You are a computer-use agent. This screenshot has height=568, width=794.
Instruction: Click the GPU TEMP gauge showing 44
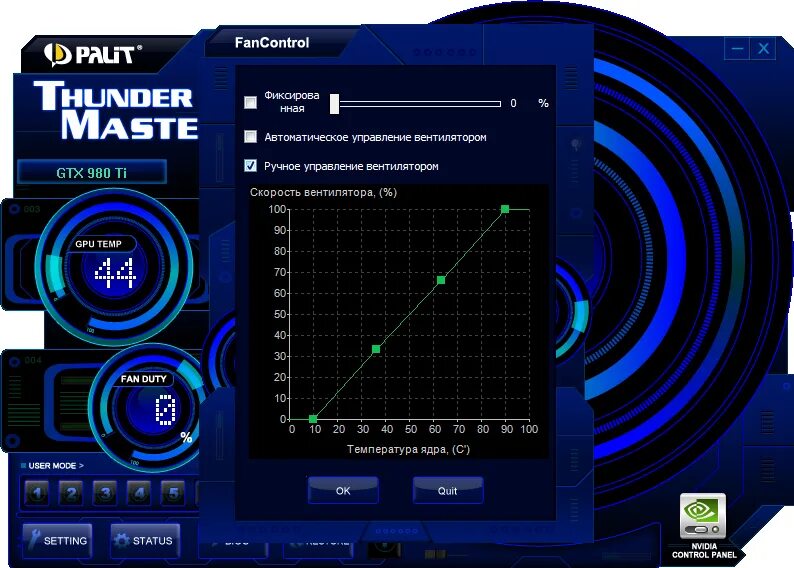[x=114, y=267]
